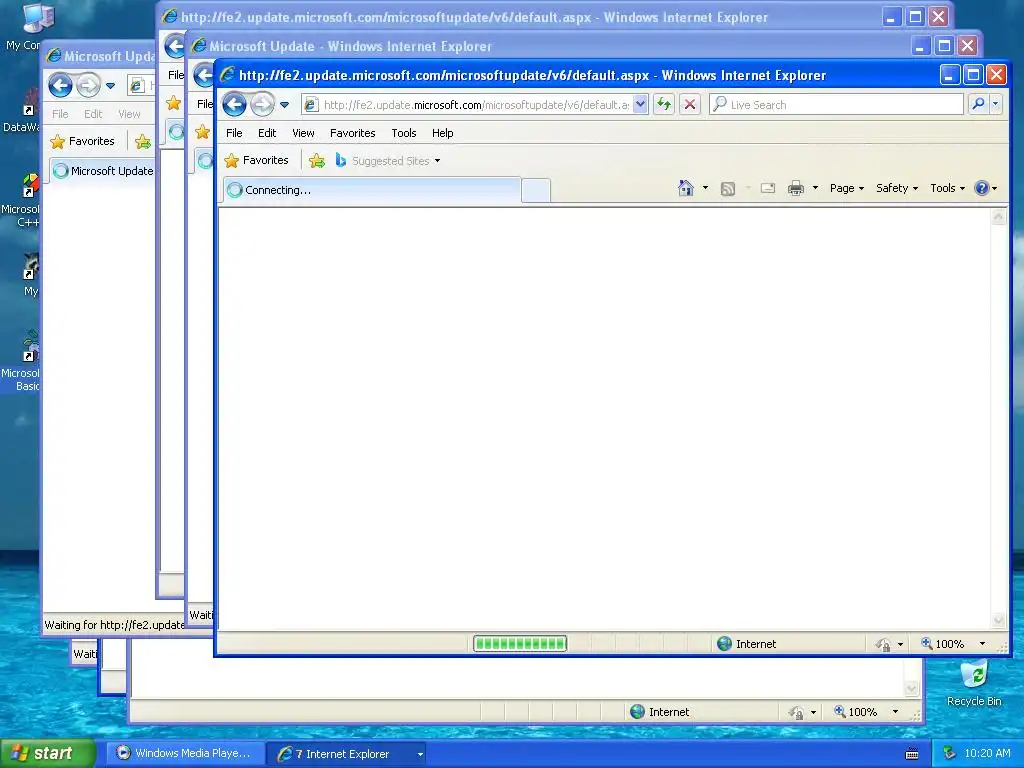Click the 100% zoom level button

point(943,644)
